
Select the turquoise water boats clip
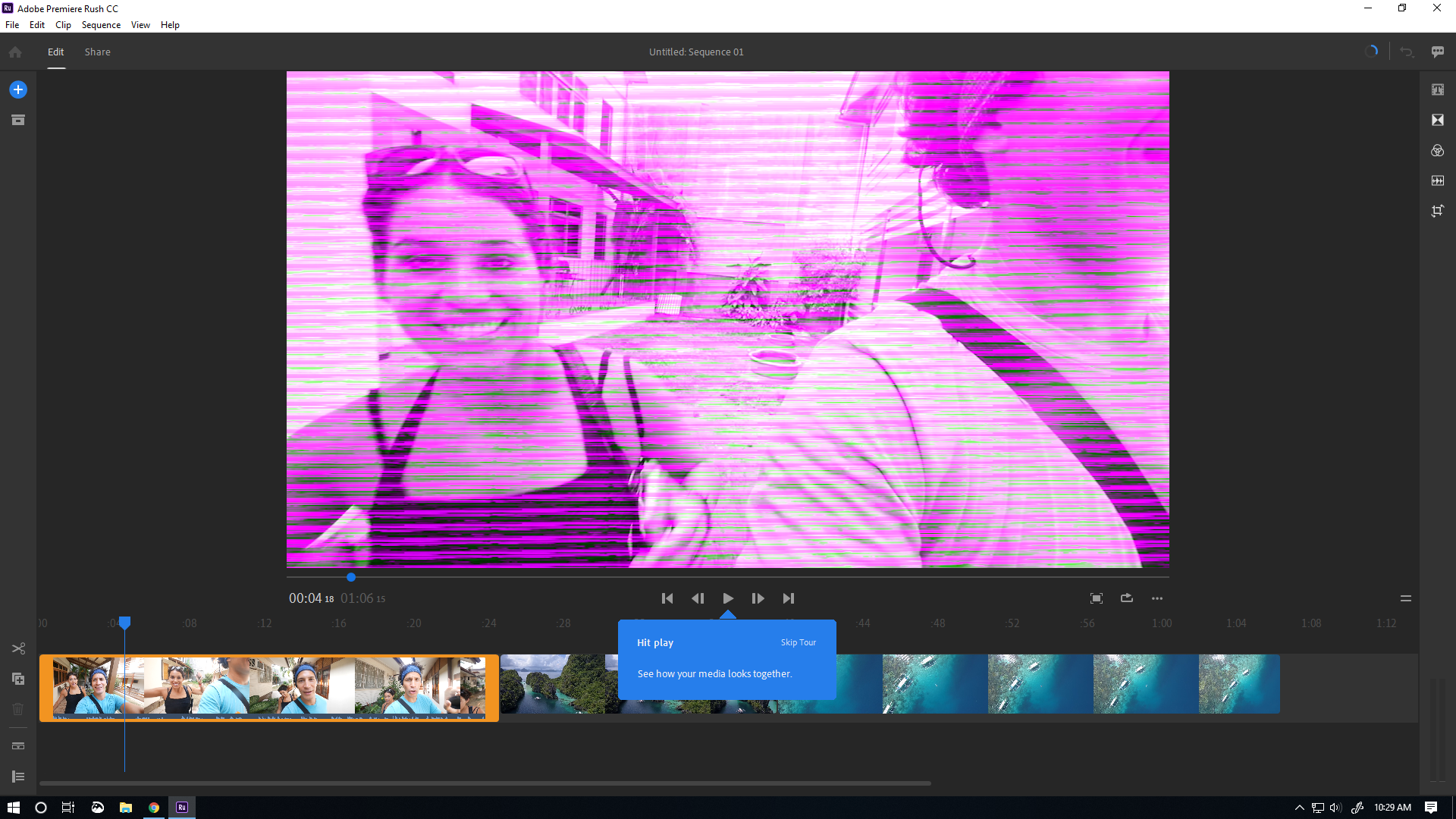(x=1058, y=684)
